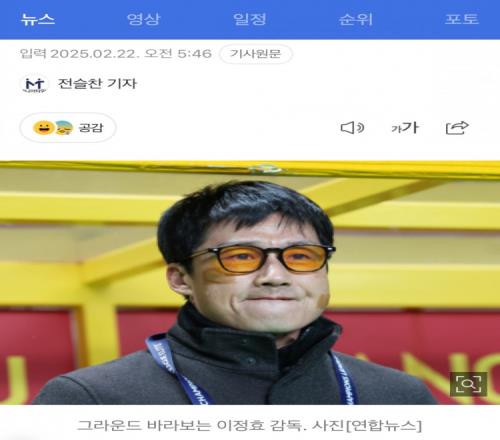Share the article via share icon

[457, 128]
